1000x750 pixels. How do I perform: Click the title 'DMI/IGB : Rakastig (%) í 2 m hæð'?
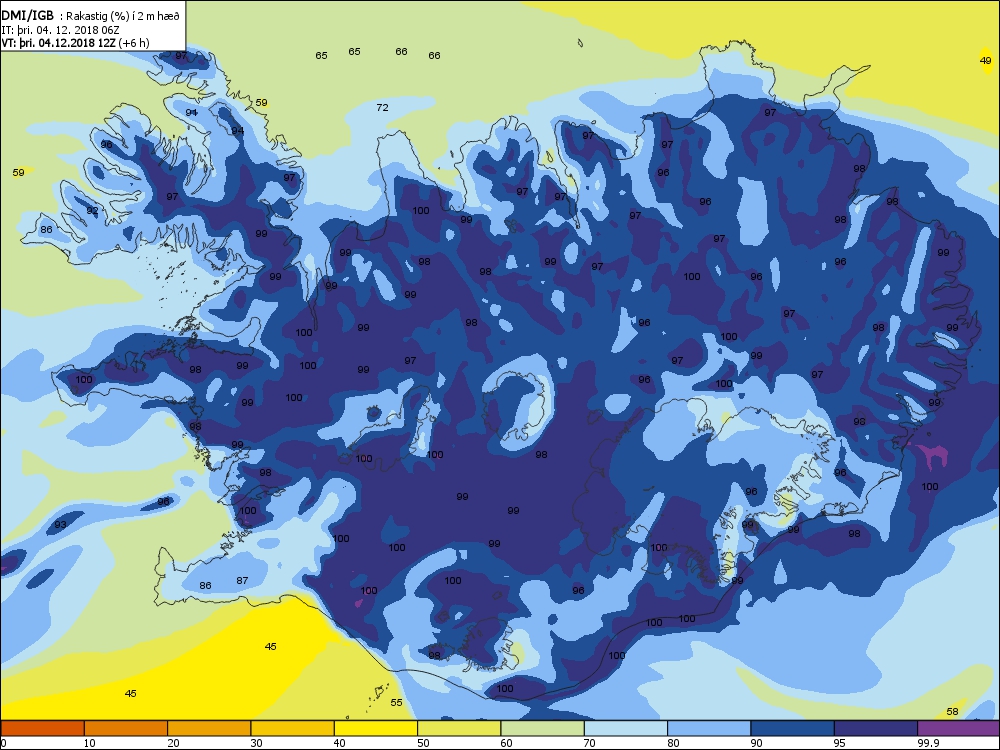point(91,17)
